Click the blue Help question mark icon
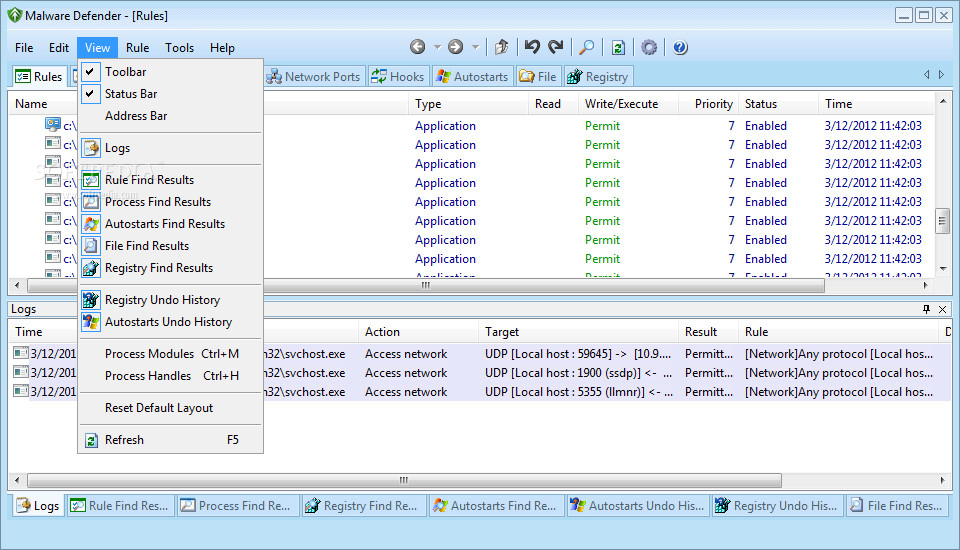 pyautogui.click(x=680, y=47)
